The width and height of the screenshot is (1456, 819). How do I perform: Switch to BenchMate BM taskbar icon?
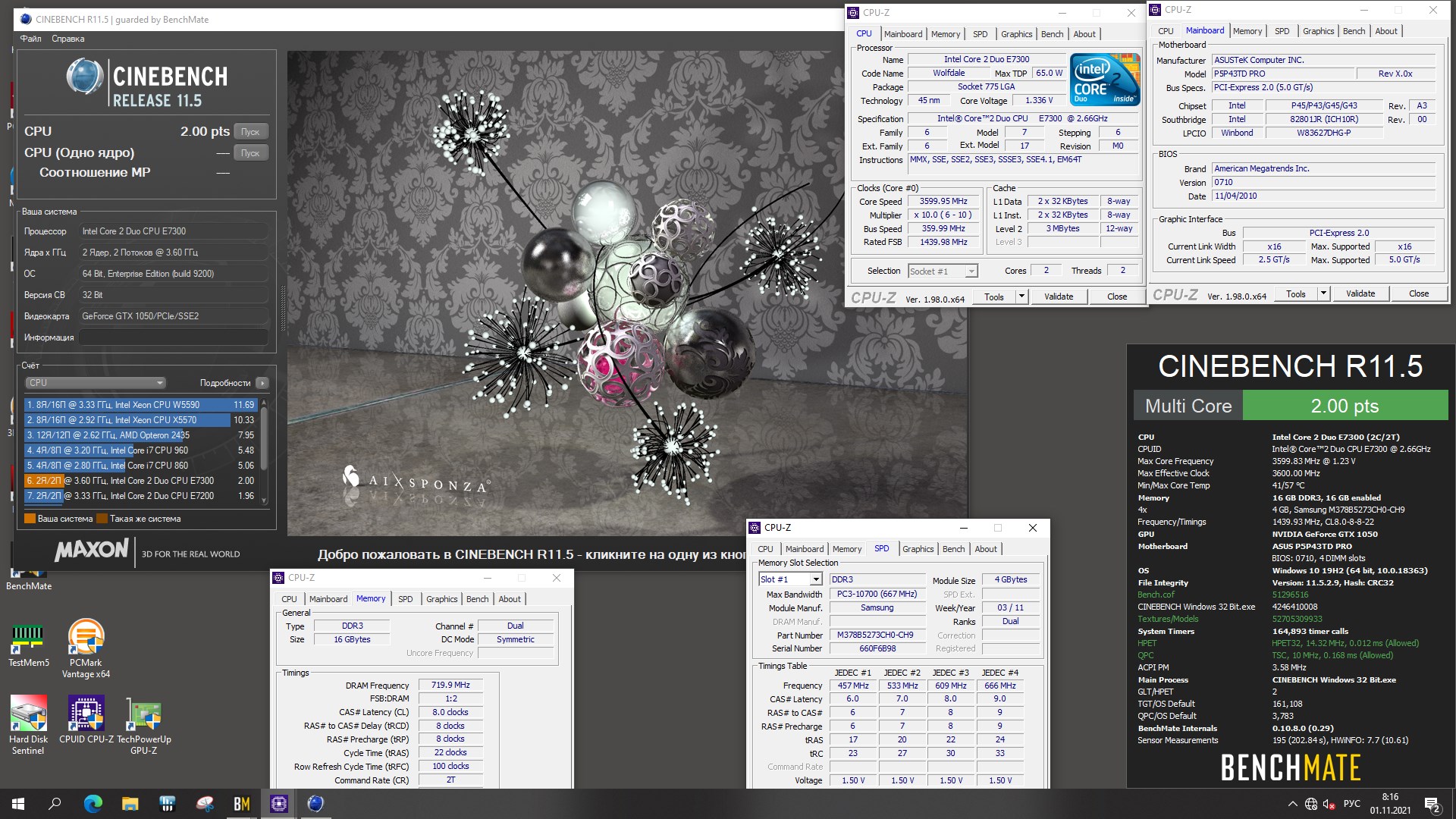(x=242, y=804)
